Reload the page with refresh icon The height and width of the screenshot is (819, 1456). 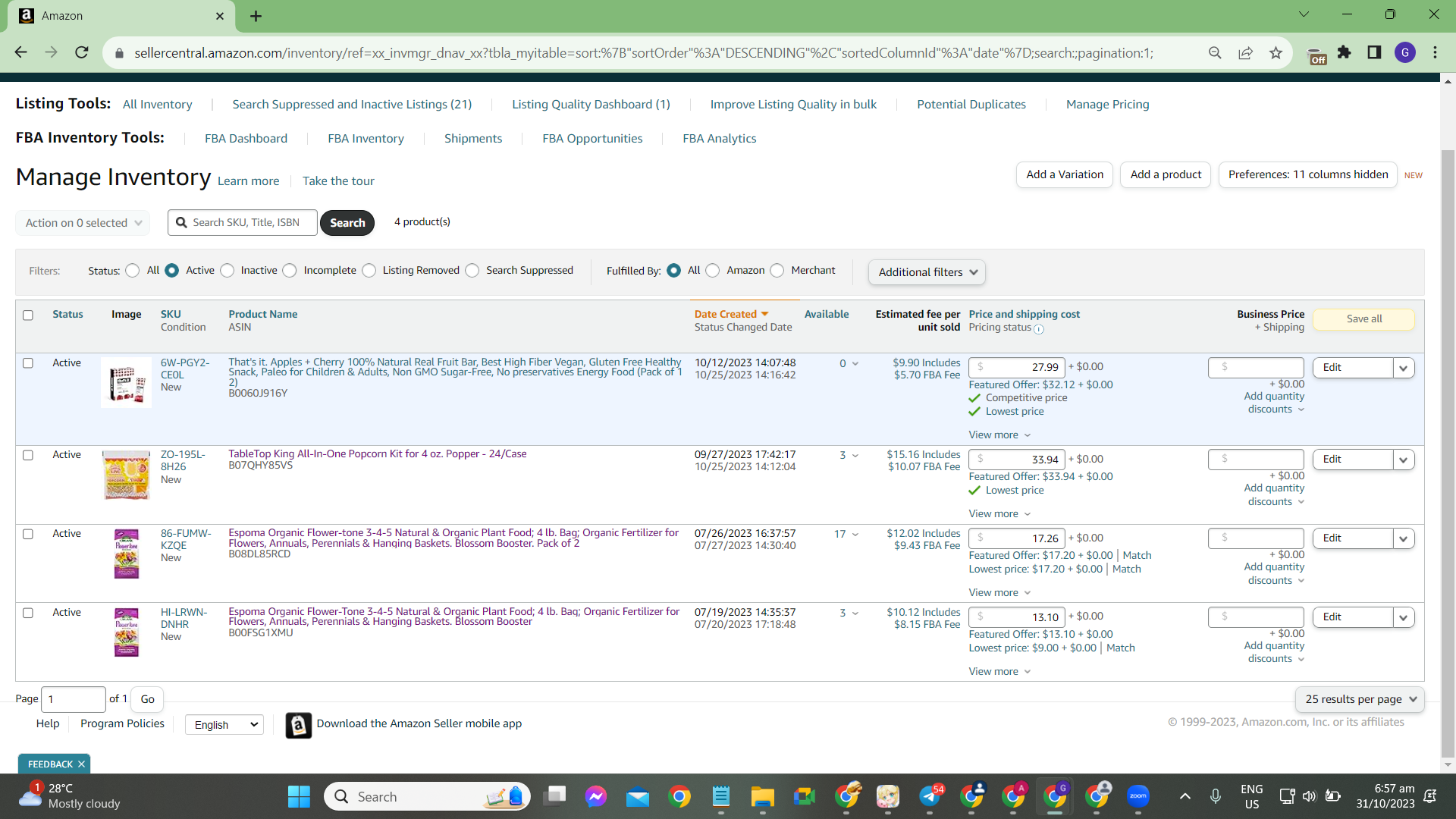click(82, 52)
